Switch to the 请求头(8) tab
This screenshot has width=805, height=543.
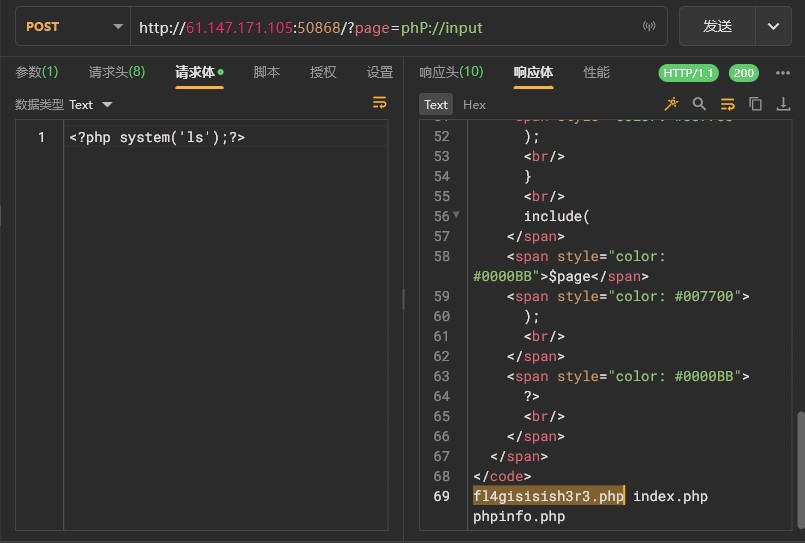[117, 72]
